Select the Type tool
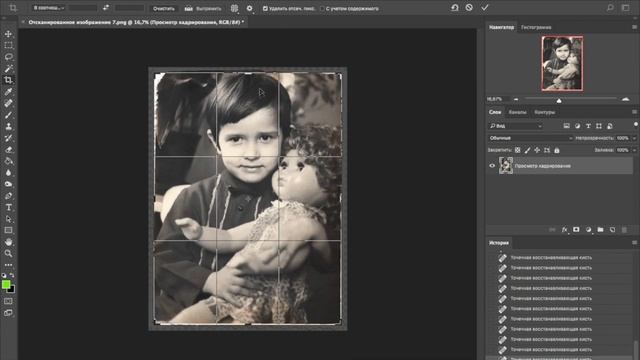Viewport: 640px width, 360px height. [8, 207]
